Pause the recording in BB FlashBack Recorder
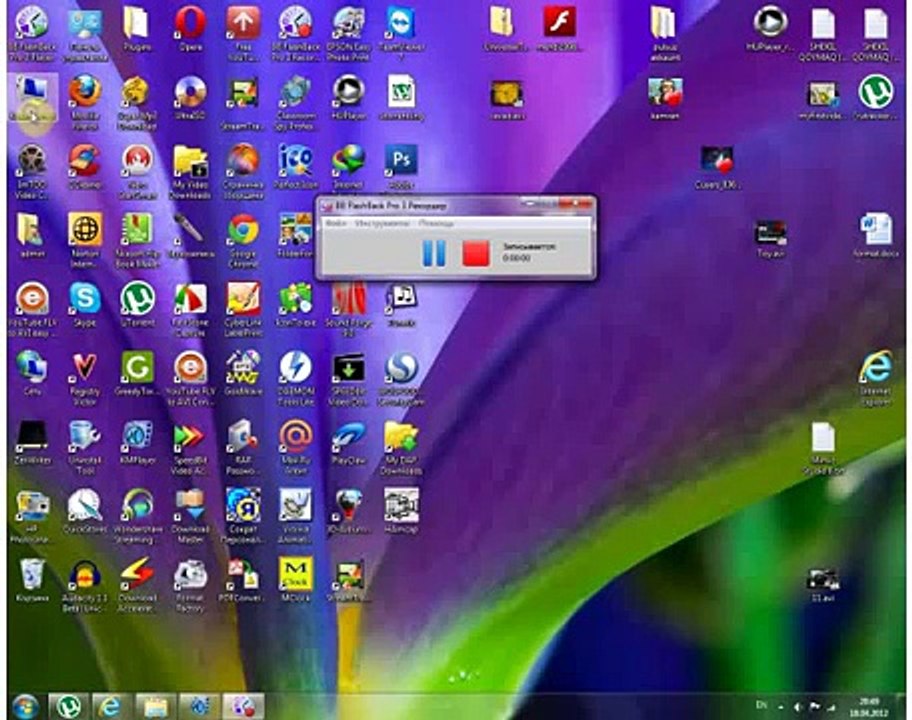The height and width of the screenshot is (720, 912). (434, 254)
